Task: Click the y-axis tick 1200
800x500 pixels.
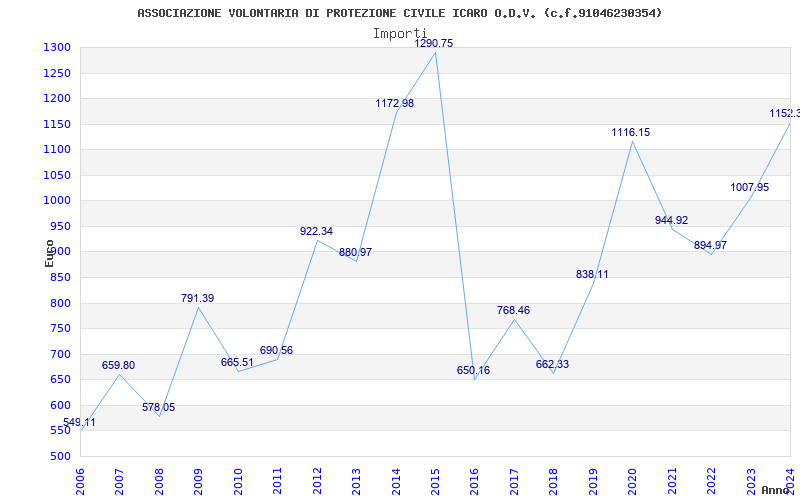Action: (57, 99)
